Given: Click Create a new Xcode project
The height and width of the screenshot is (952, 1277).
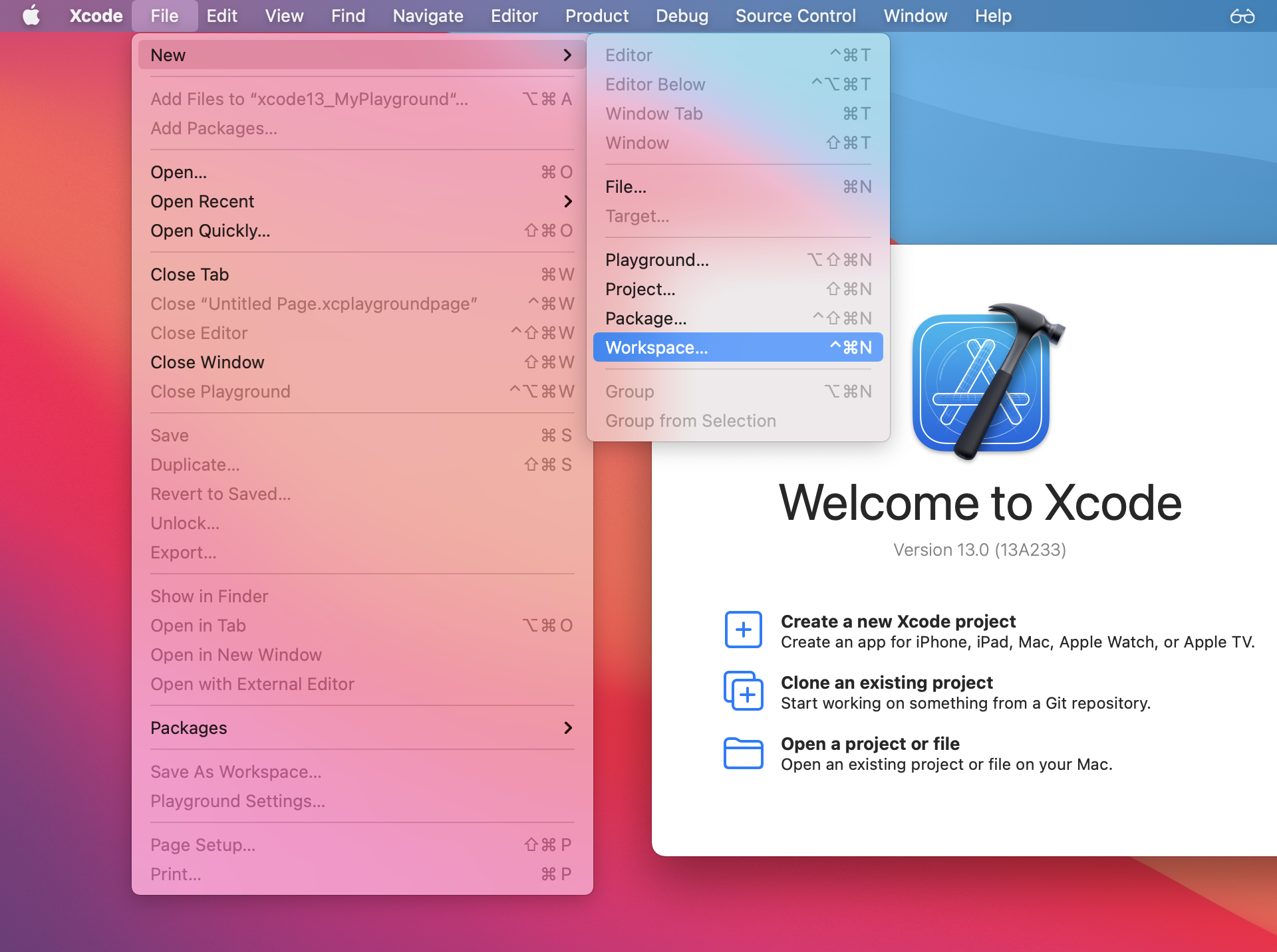Looking at the screenshot, I should (898, 622).
